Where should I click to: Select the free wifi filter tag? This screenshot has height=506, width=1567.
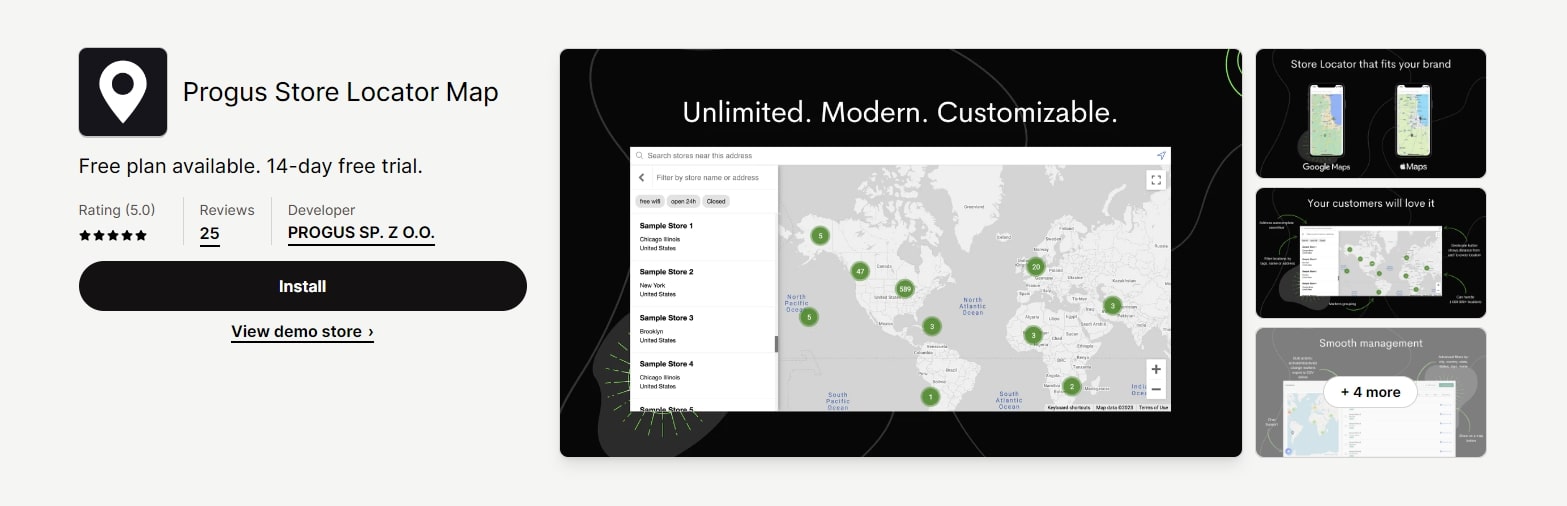click(x=650, y=201)
